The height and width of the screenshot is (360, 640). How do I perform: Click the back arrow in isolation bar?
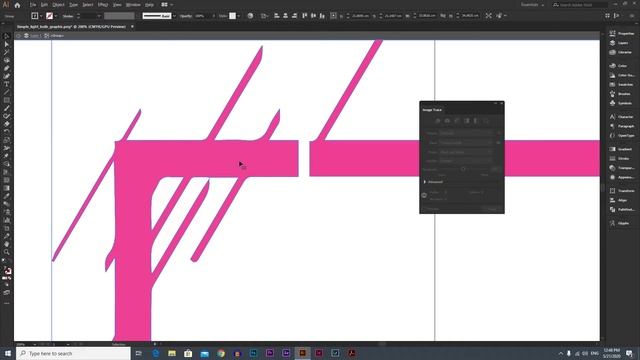tap(18, 36)
